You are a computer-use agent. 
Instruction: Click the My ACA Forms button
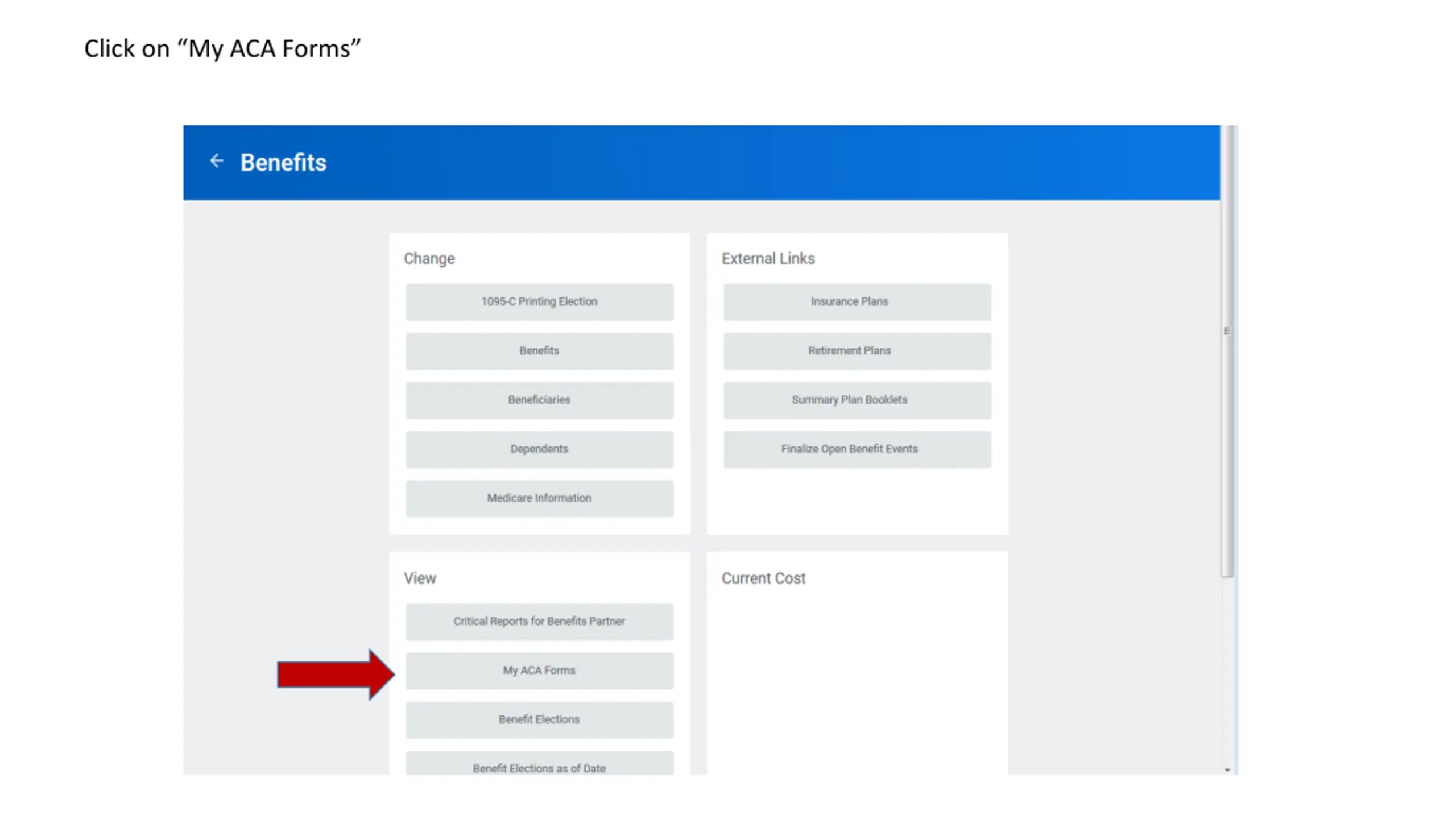[539, 671]
